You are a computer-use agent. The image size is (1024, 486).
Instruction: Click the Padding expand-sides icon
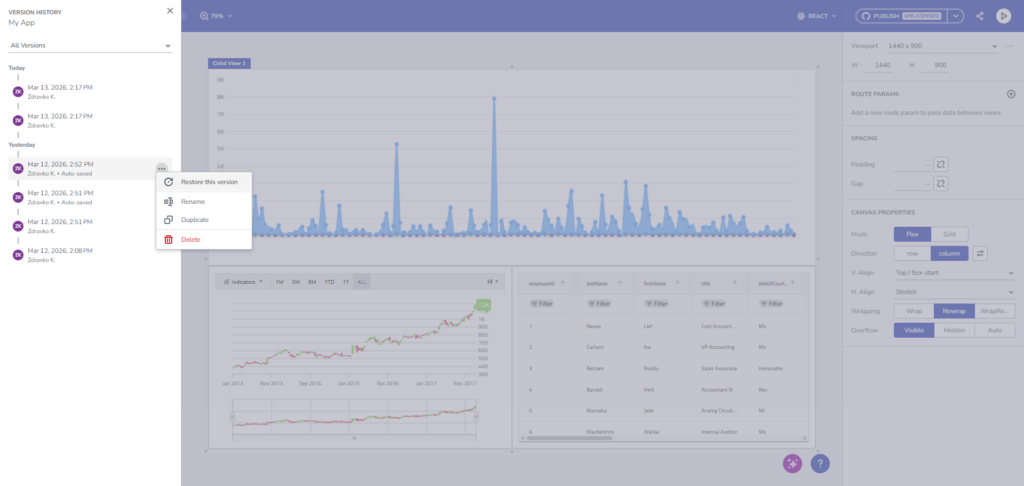pyautogui.click(x=940, y=164)
